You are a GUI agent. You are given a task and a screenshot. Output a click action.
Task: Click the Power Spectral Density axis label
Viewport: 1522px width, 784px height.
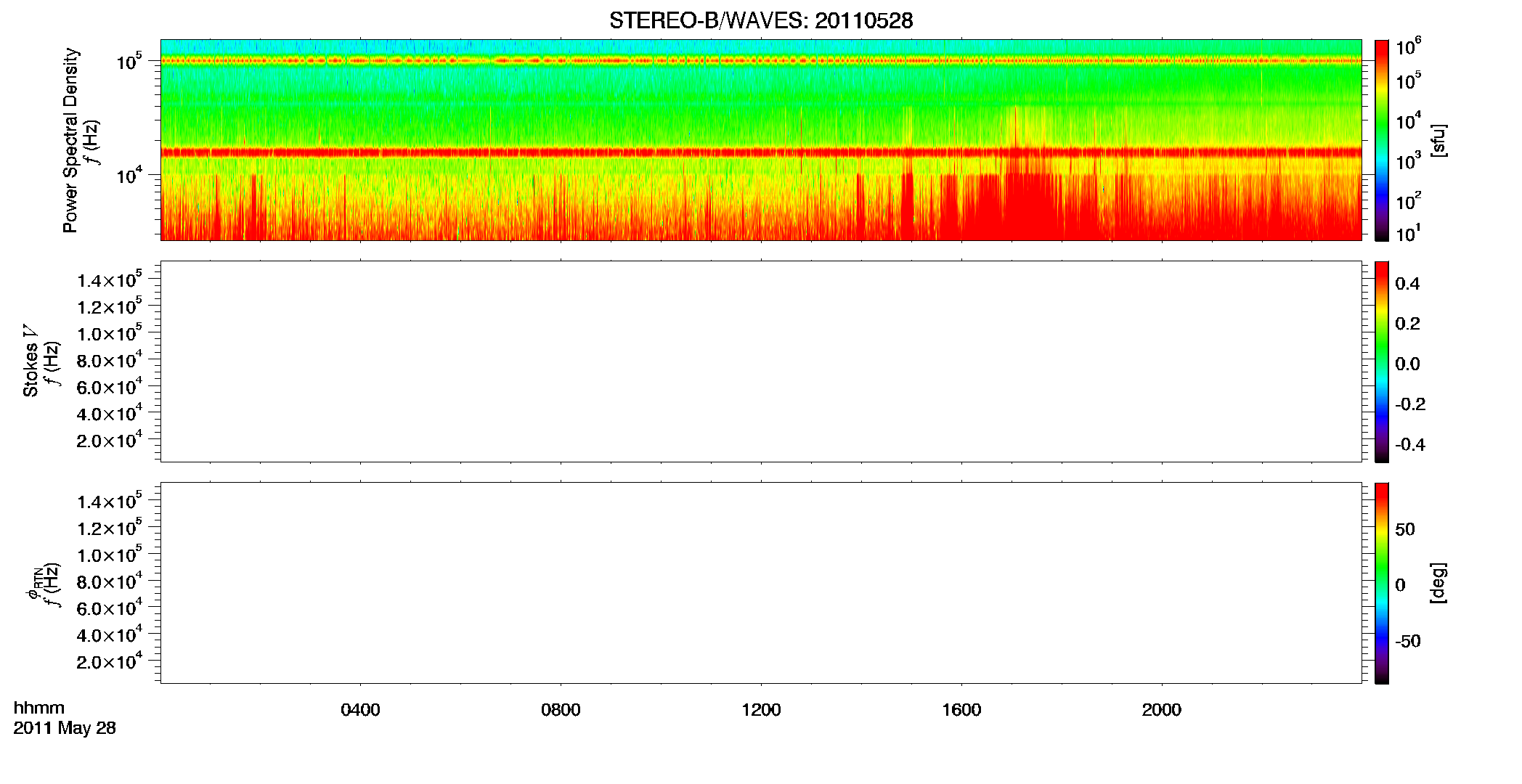[x=70, y=140]
